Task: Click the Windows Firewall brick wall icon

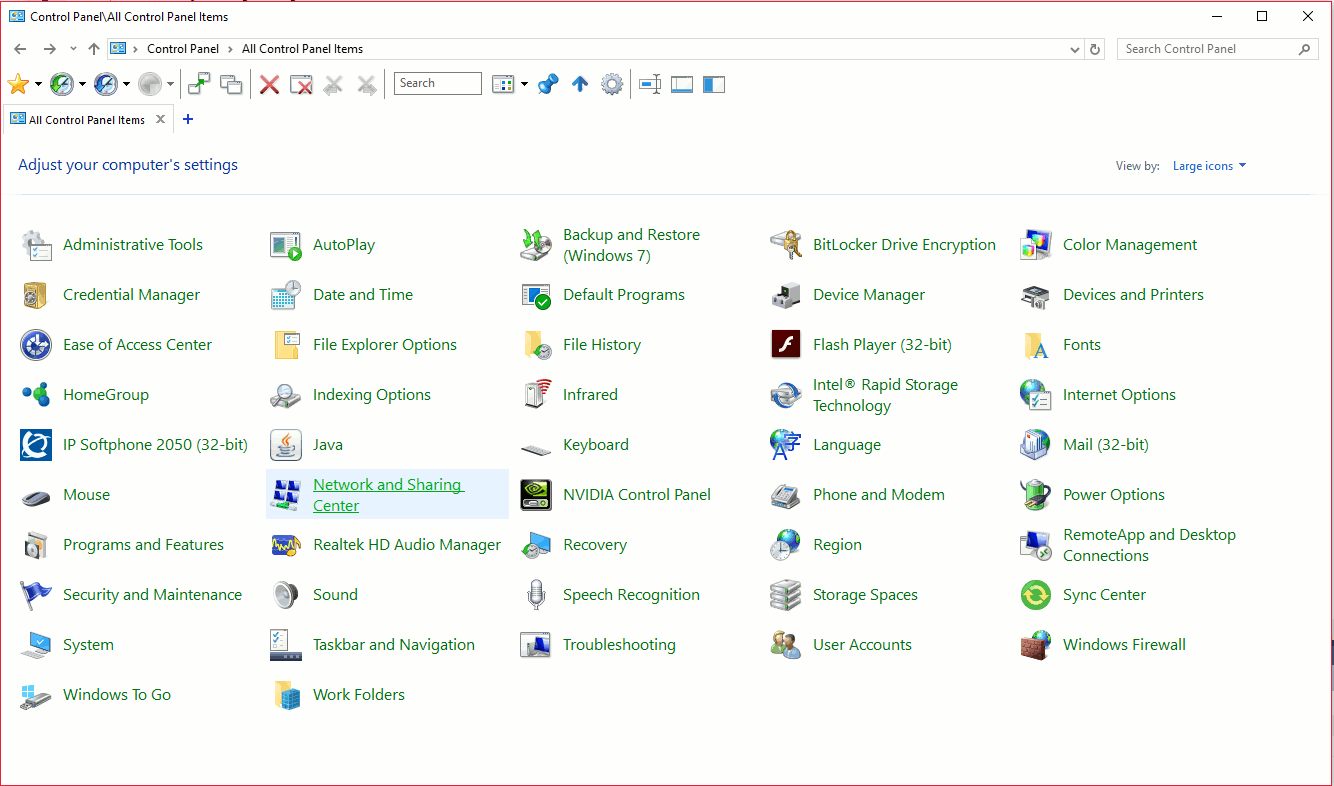Action: (1036, 645)
